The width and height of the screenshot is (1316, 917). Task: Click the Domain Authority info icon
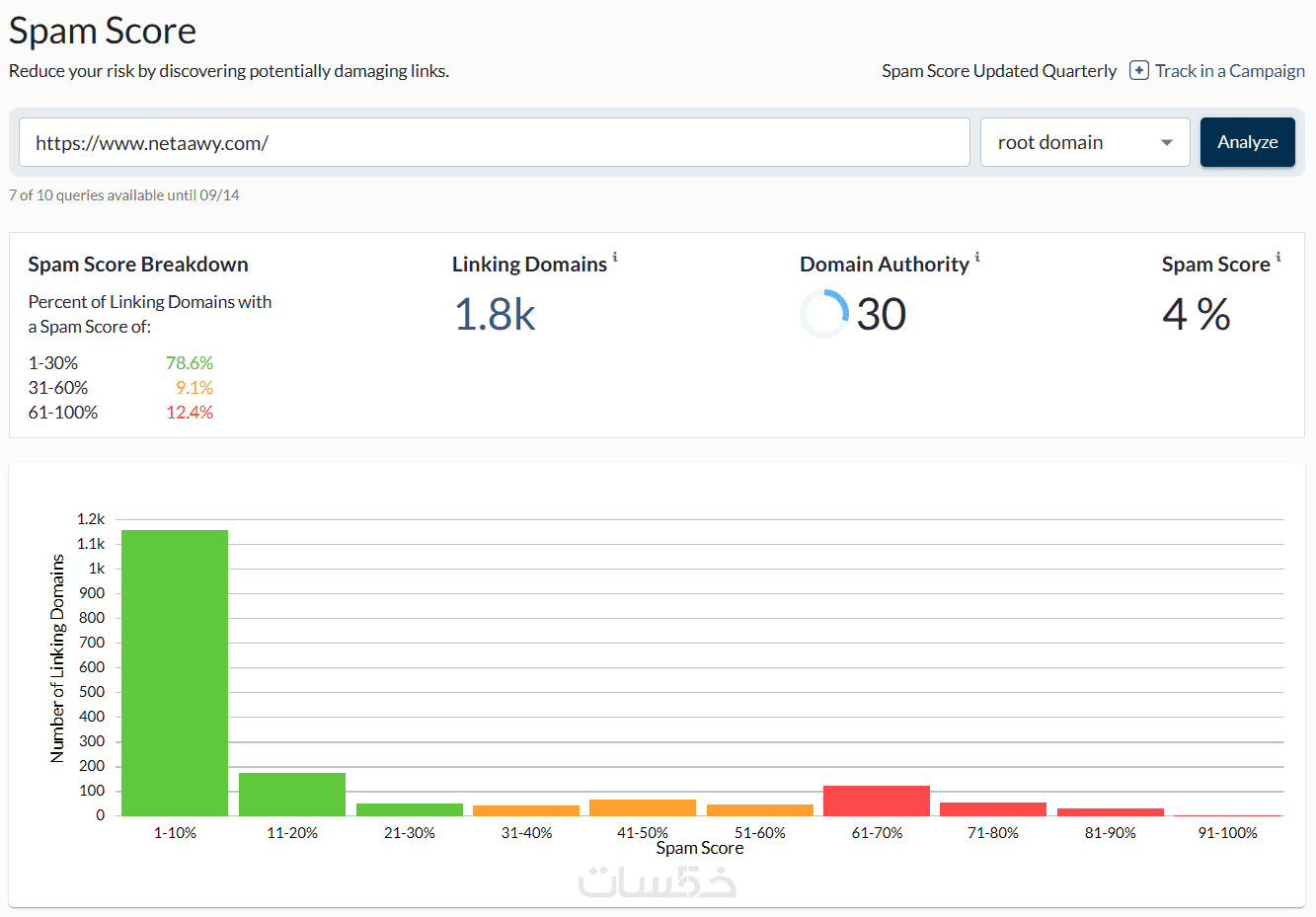pyautogui.click(x=977, y=258)
